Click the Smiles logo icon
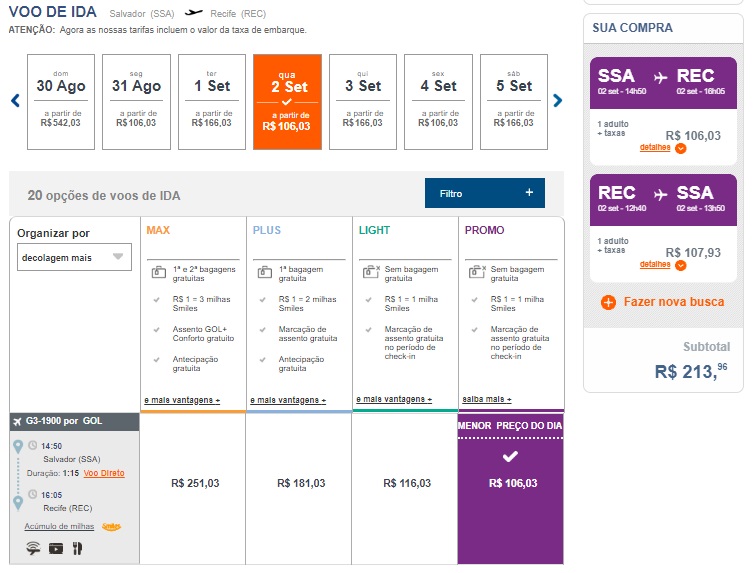The height and width of the screenshot is (573, 755). click(x=112, y=526)
